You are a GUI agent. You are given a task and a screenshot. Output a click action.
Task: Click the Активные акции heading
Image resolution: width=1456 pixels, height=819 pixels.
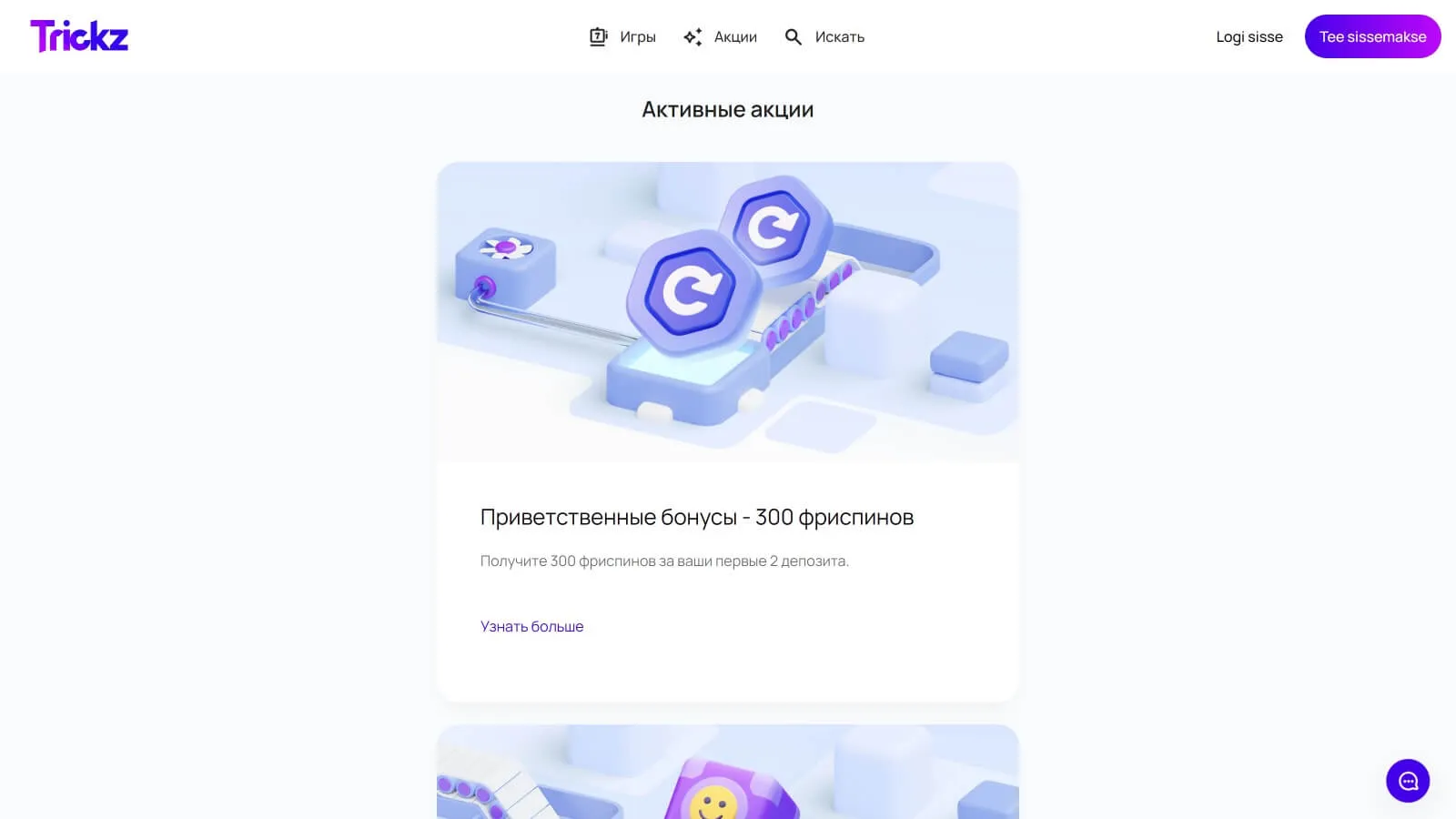coord(728,109)
